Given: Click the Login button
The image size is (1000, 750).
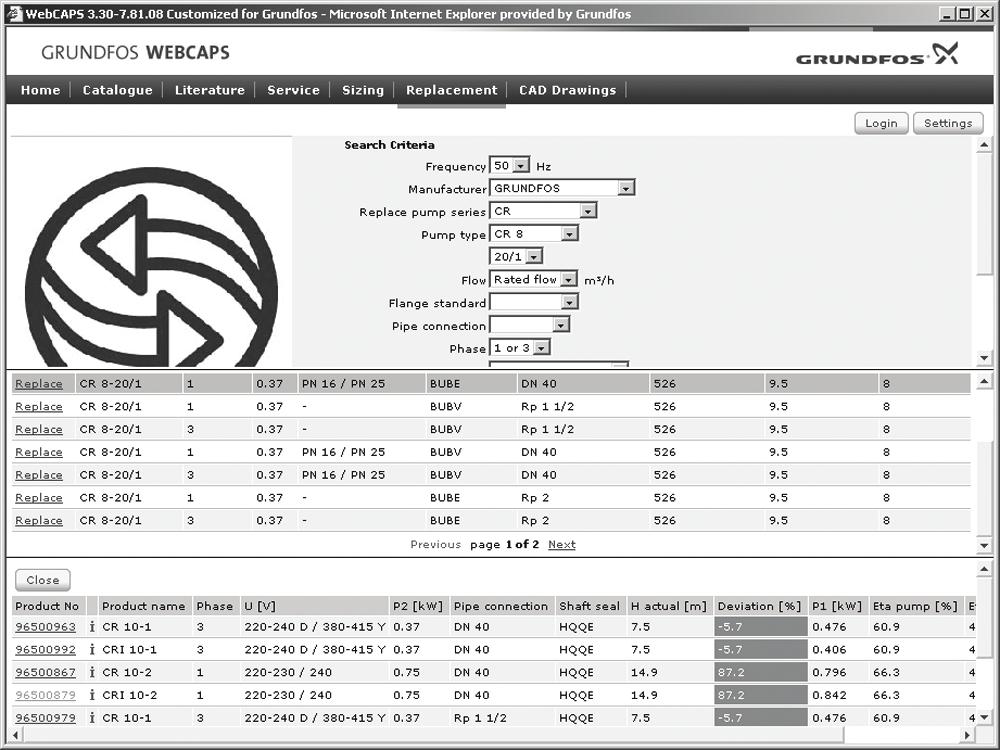Looking at the screenshot, I should [x=881, y=123].
